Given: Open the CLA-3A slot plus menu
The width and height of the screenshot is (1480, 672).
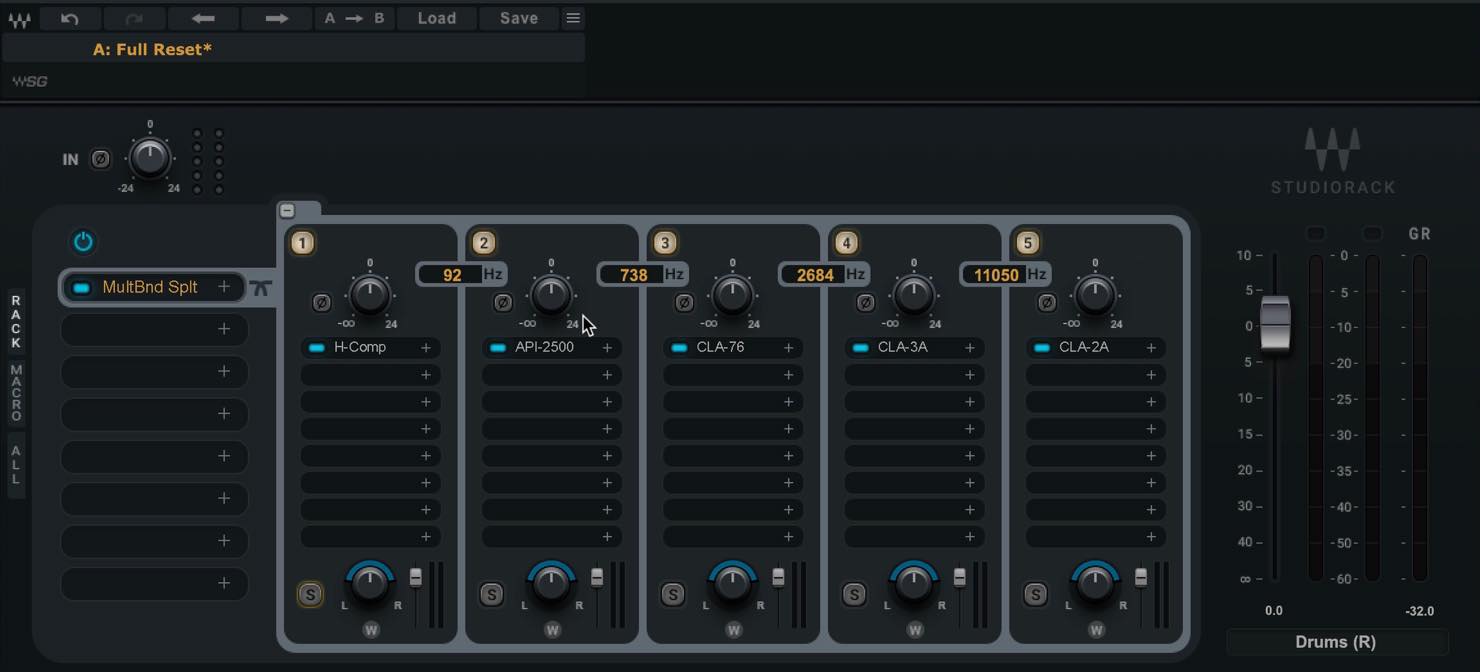Looking at the screenshot, I should click(x=970, y=348).
